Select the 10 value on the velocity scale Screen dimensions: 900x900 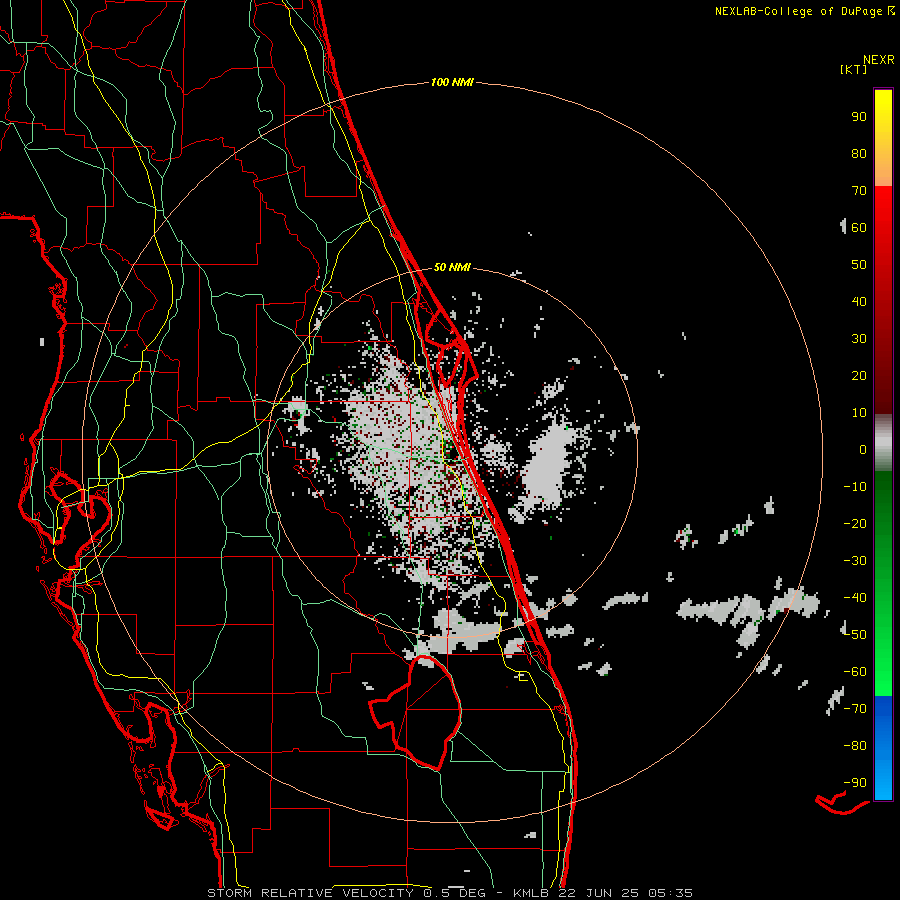click(859, 413)
